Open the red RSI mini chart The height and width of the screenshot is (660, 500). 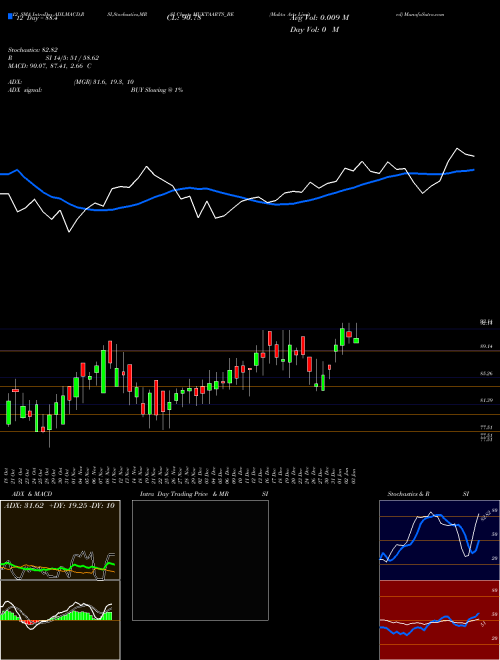439,620
